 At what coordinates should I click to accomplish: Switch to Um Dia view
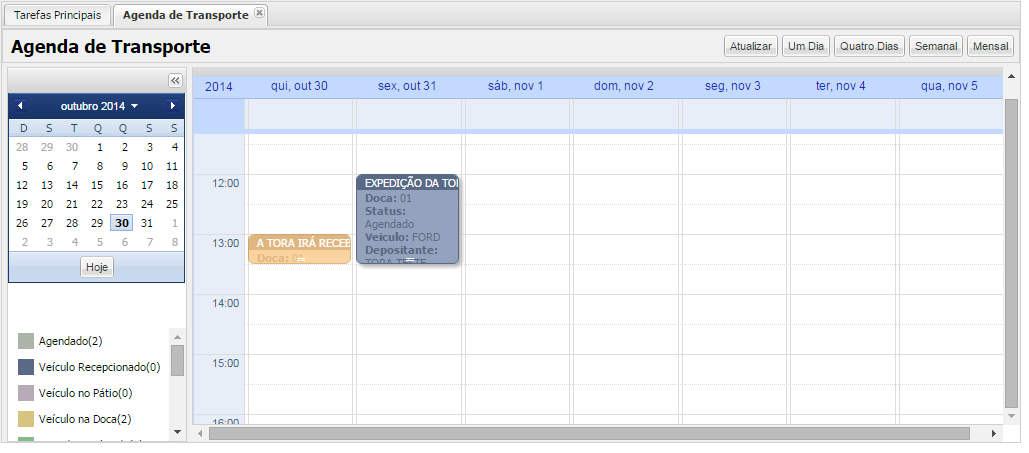tap(806, 47)
